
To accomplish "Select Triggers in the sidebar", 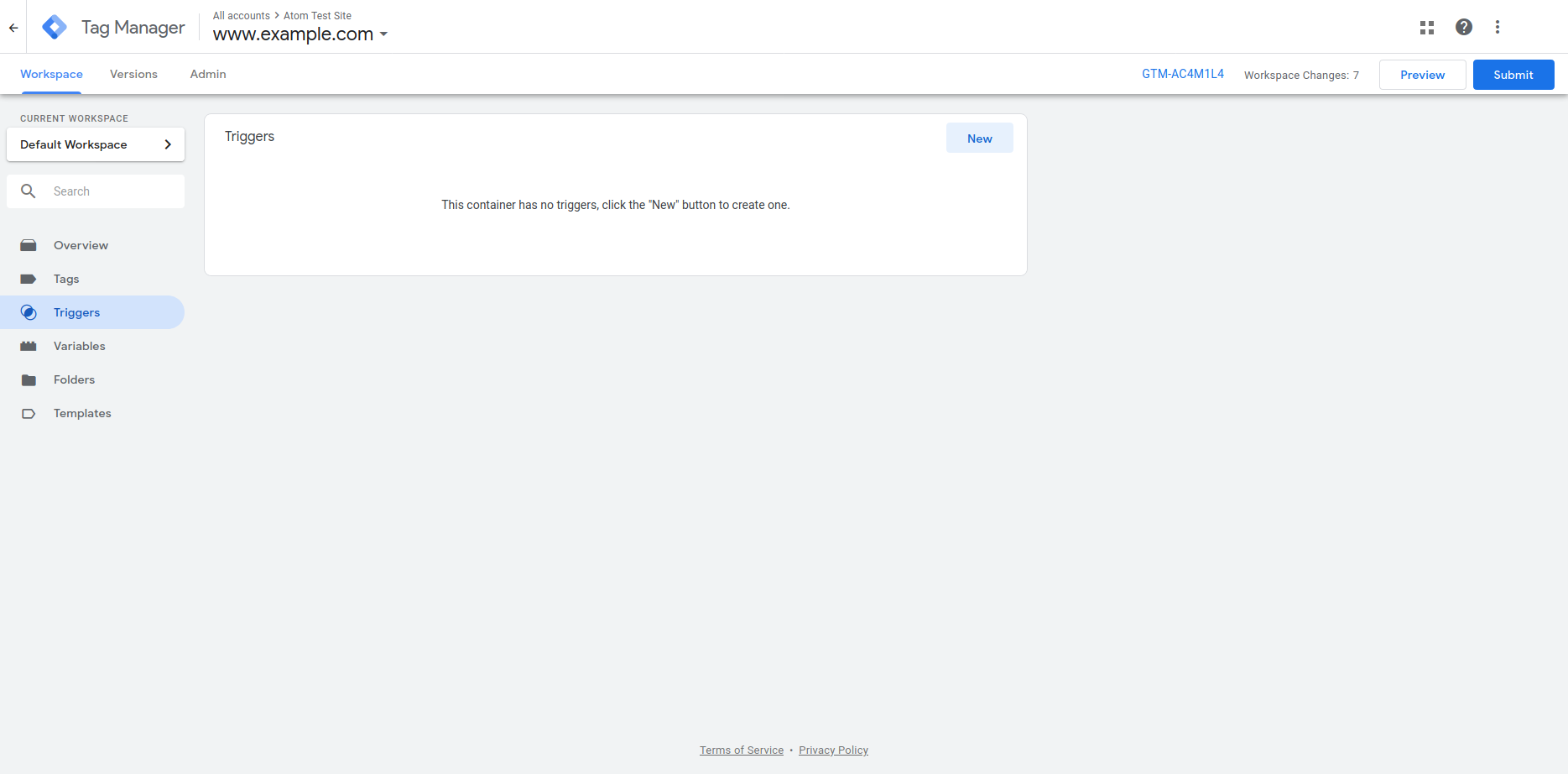I will tap(76, 312).
